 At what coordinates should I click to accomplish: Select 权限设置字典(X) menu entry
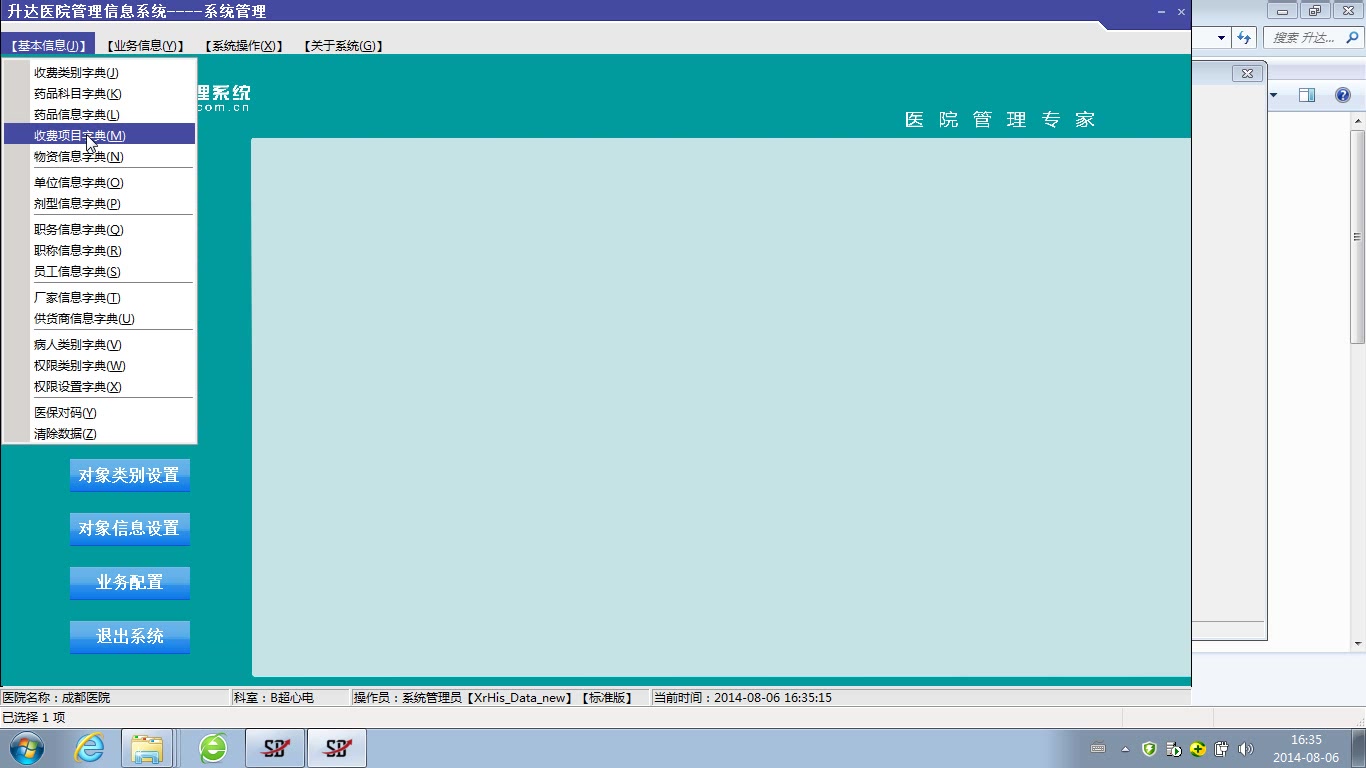(x=99, y=386)
